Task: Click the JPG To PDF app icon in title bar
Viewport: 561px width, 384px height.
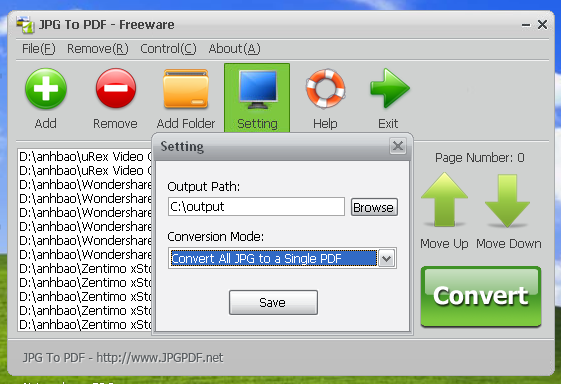Action: point(25,25)
